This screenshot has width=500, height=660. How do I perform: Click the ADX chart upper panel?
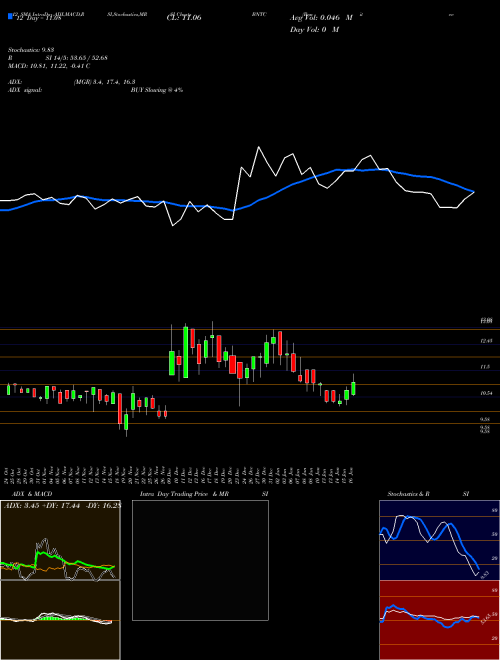pyautogui.click(x=60, y=540)
